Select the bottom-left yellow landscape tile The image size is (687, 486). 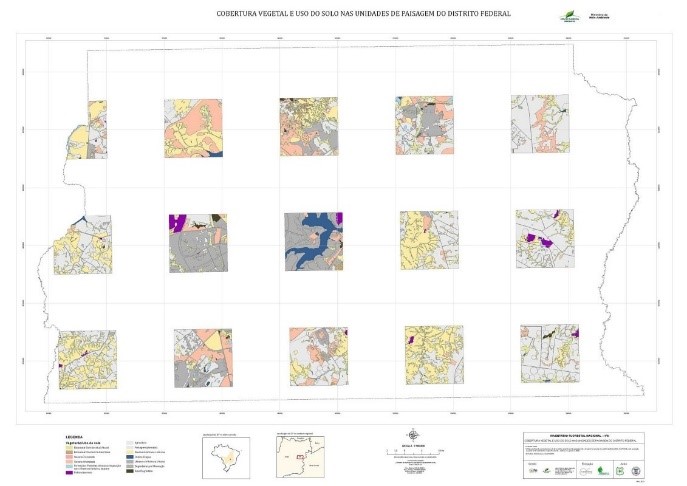87,359
